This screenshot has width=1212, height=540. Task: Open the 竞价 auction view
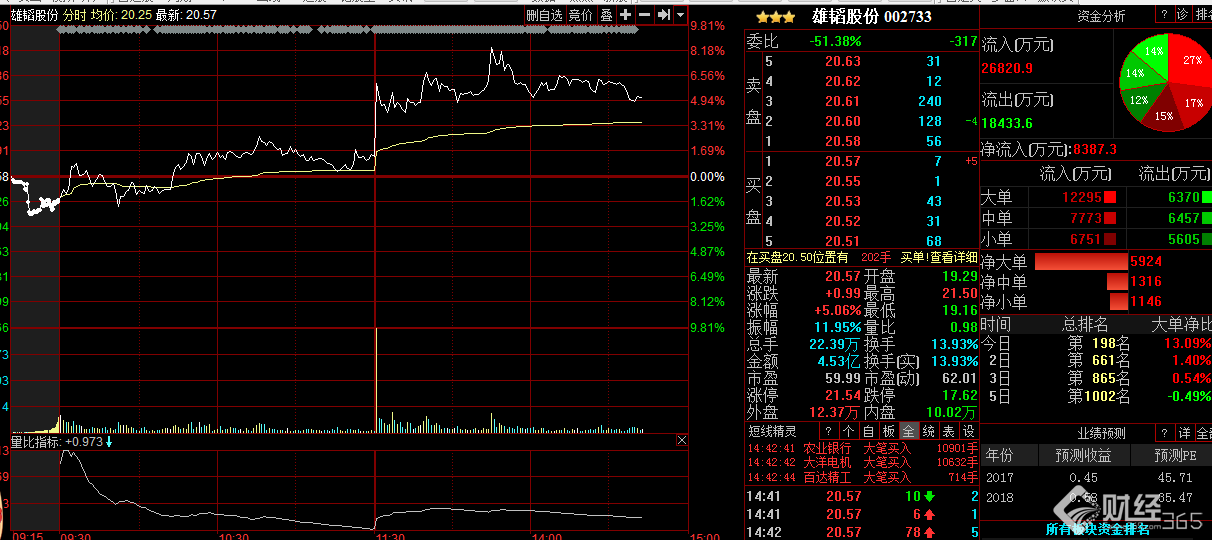pos(580,15)
